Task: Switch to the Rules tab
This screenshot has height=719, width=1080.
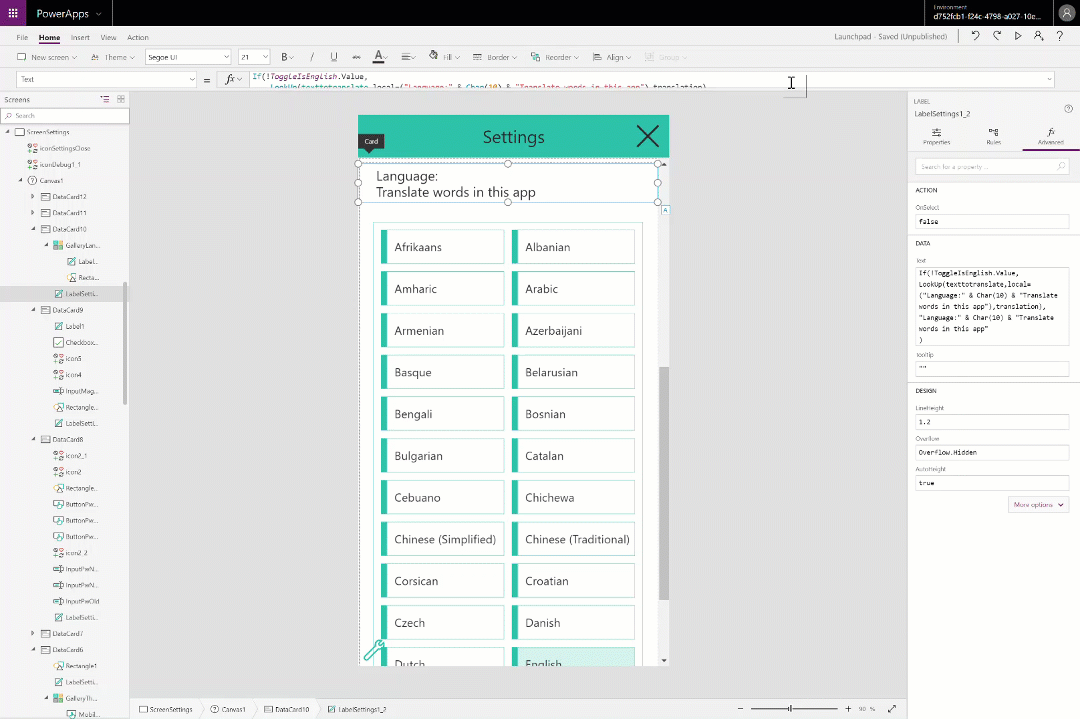Action: pyautogui.click(x=993, y=136)
